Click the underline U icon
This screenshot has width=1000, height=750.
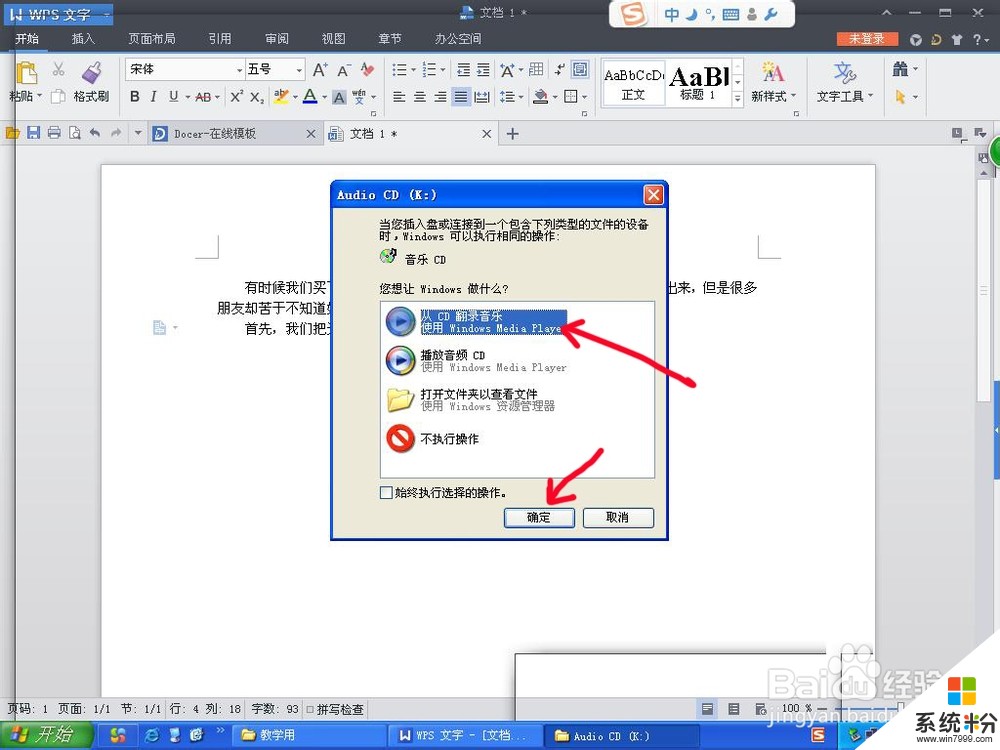(x=173, y=96)
